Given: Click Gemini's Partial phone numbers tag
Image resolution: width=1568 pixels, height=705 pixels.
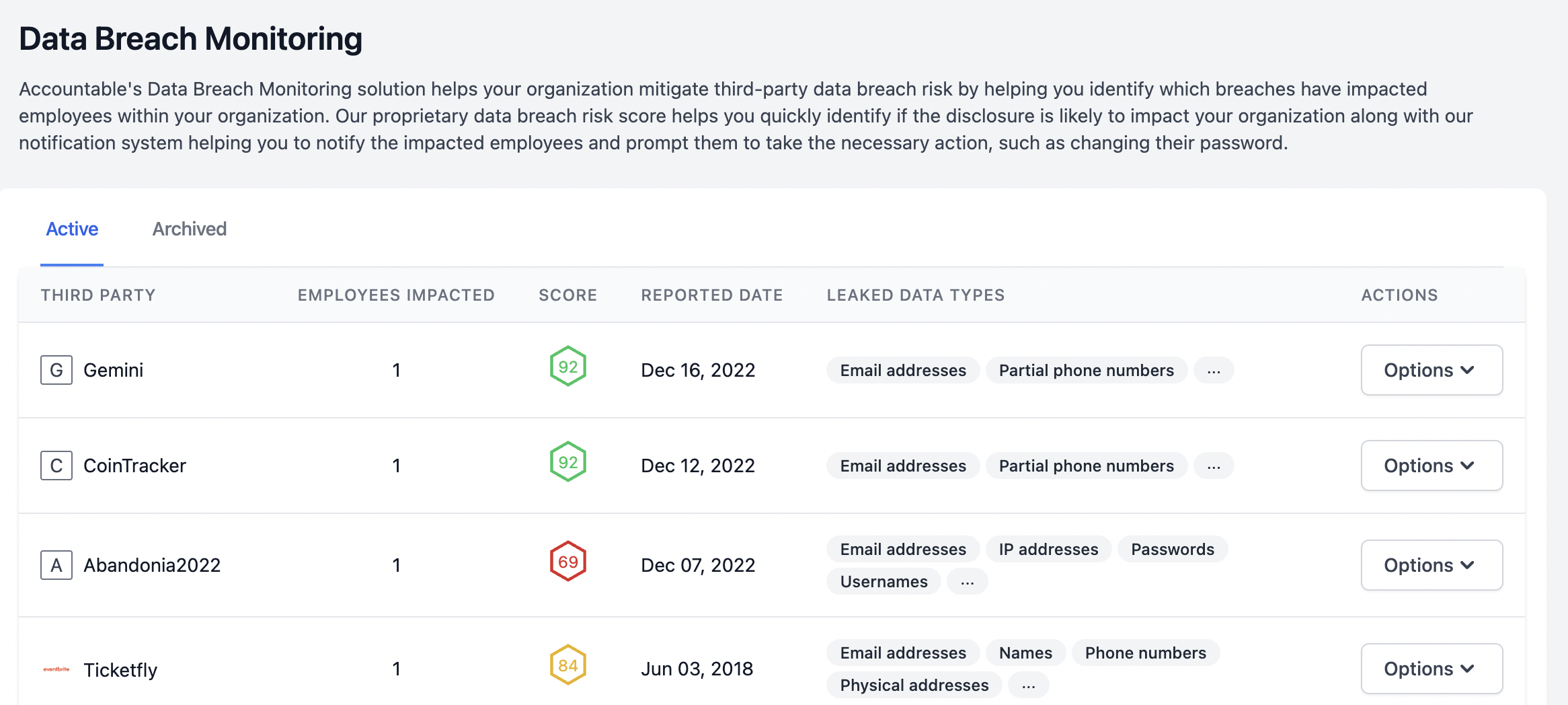Looking at the screenshot, I should click(x=1087, y=371).
